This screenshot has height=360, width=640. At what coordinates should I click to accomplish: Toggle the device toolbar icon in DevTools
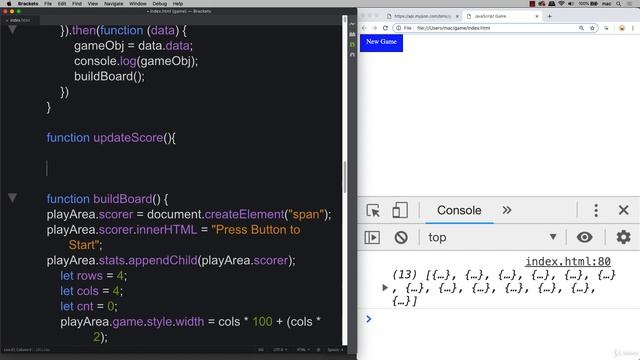[x=400, y=211]
